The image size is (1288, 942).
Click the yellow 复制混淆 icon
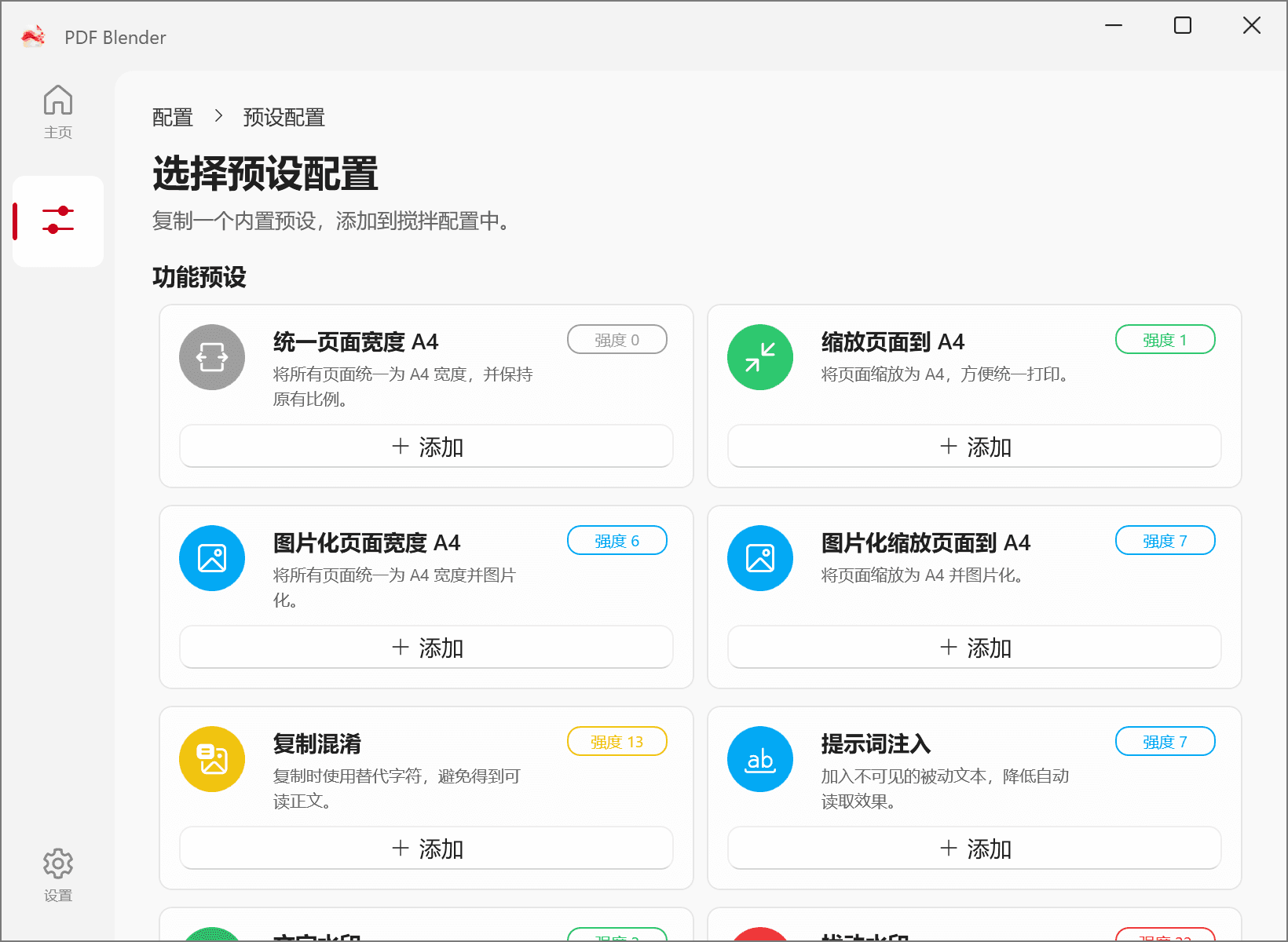click(x=212, y=759)
